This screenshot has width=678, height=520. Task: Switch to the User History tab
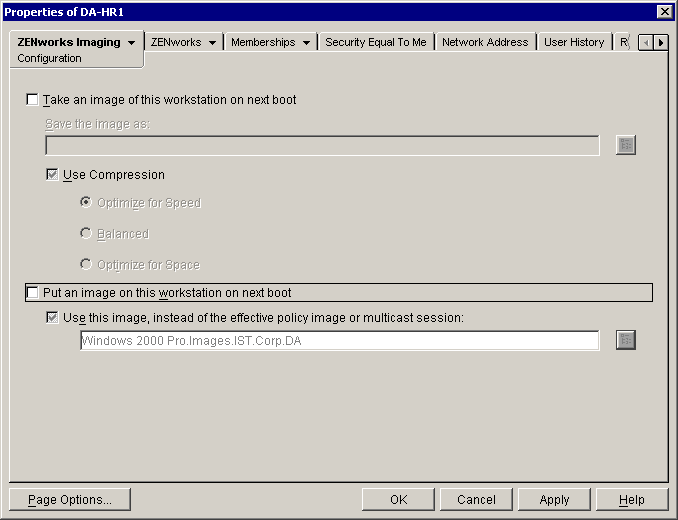(x=574, y=42)
